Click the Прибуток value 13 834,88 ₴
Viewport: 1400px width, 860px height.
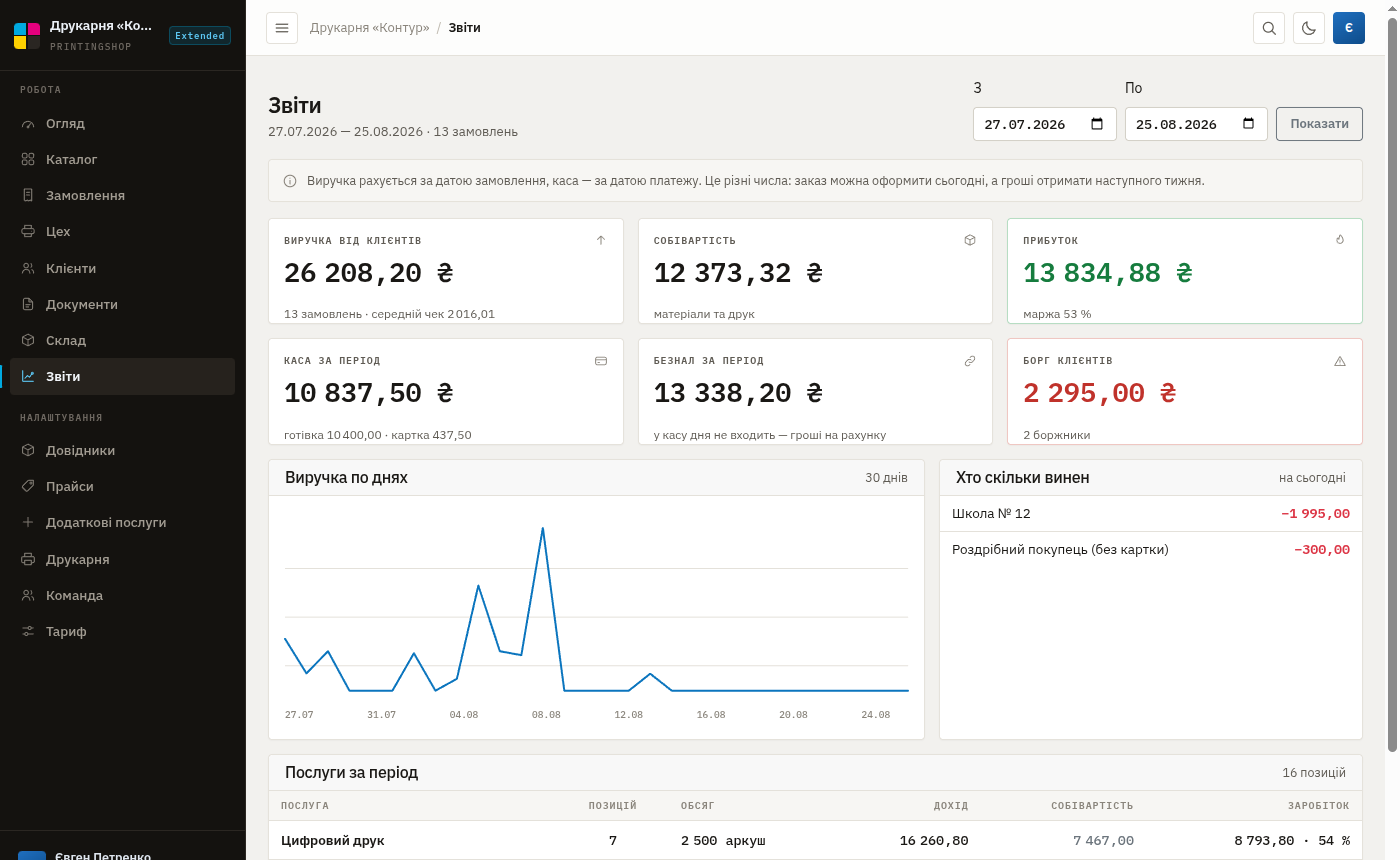pos(1108,274)
